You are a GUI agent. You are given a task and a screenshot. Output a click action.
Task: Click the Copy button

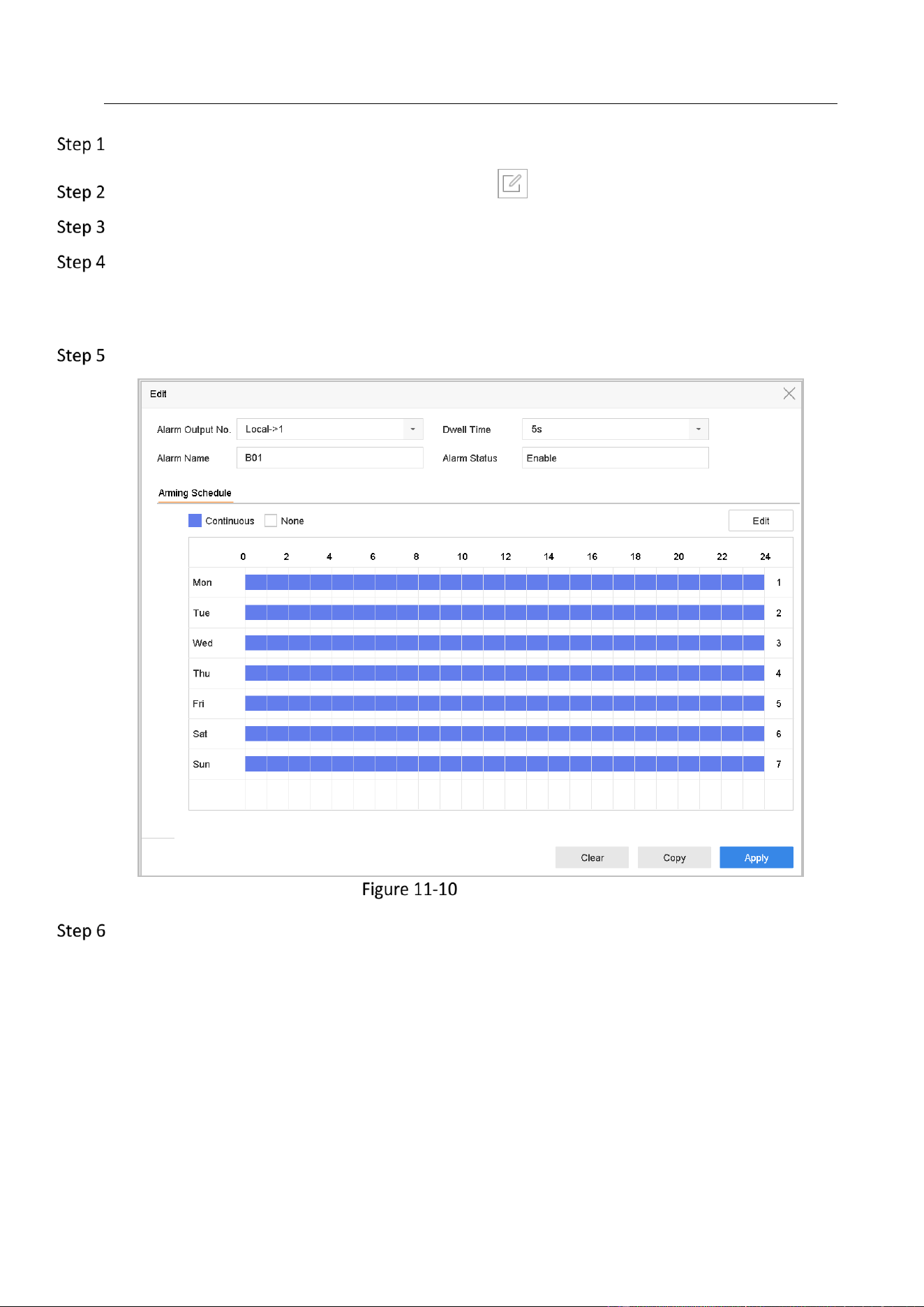click(x=674, y=857)
